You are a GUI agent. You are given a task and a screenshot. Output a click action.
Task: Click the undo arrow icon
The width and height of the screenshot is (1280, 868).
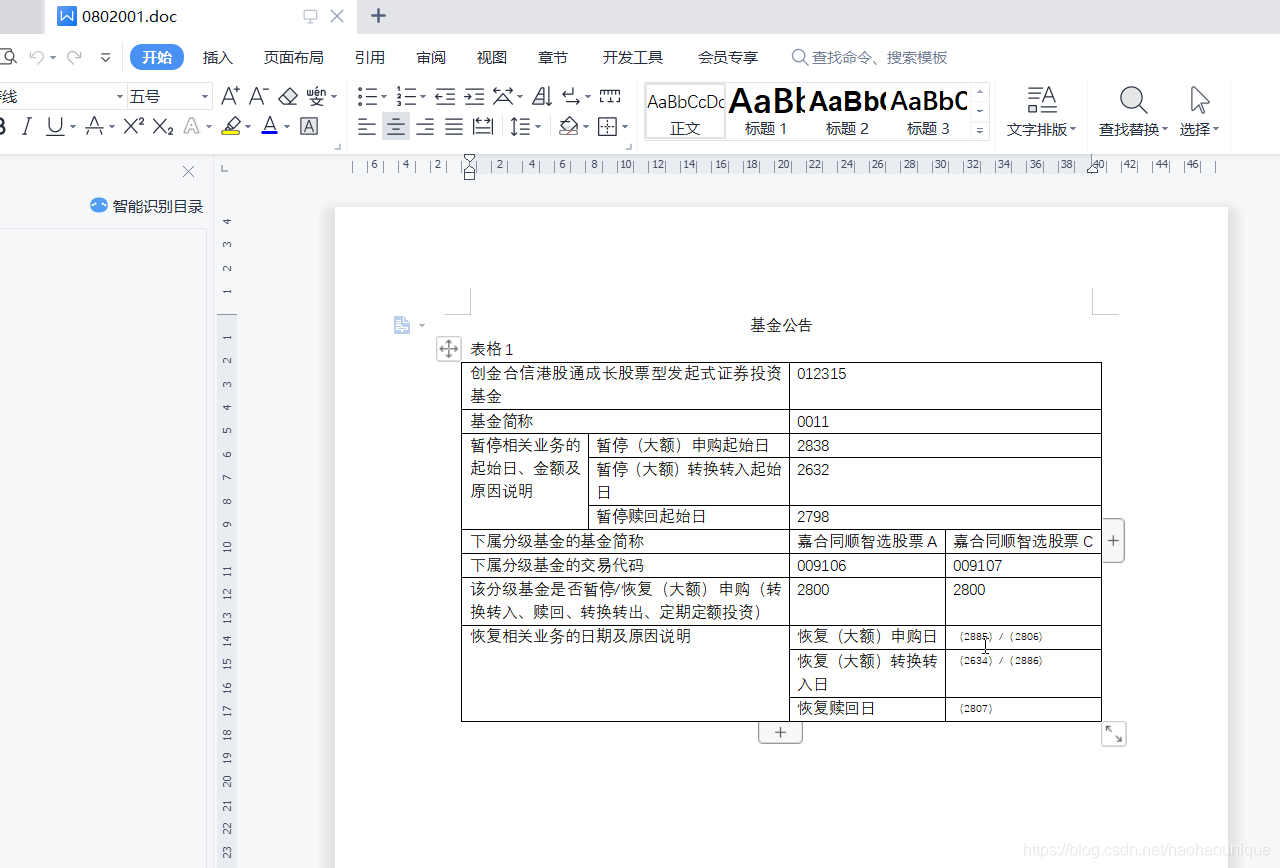(x=36, y=58)
